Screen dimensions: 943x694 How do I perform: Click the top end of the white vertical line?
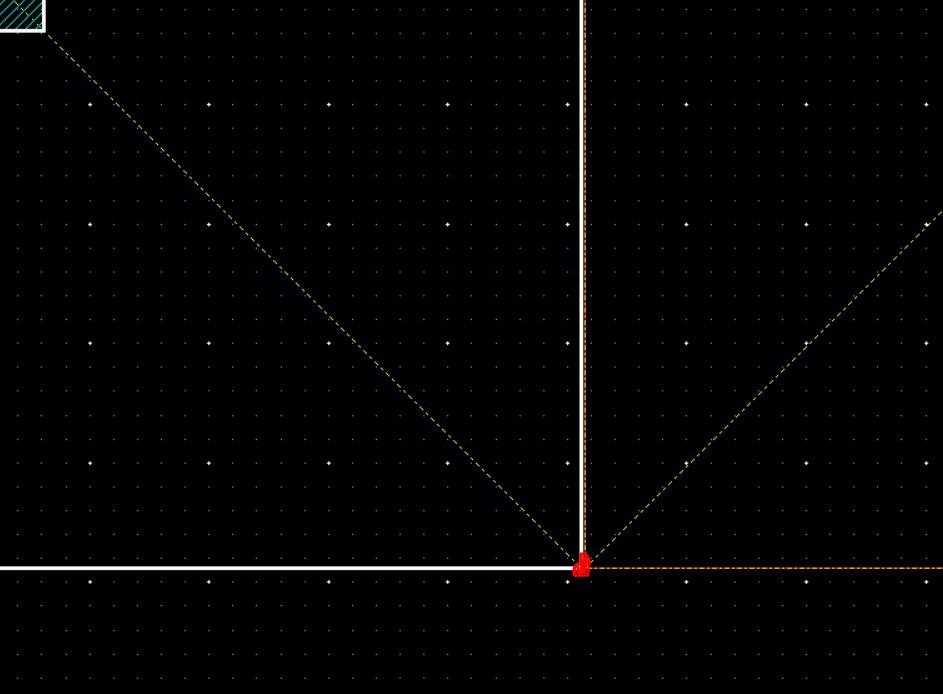(x=582, y=3)
